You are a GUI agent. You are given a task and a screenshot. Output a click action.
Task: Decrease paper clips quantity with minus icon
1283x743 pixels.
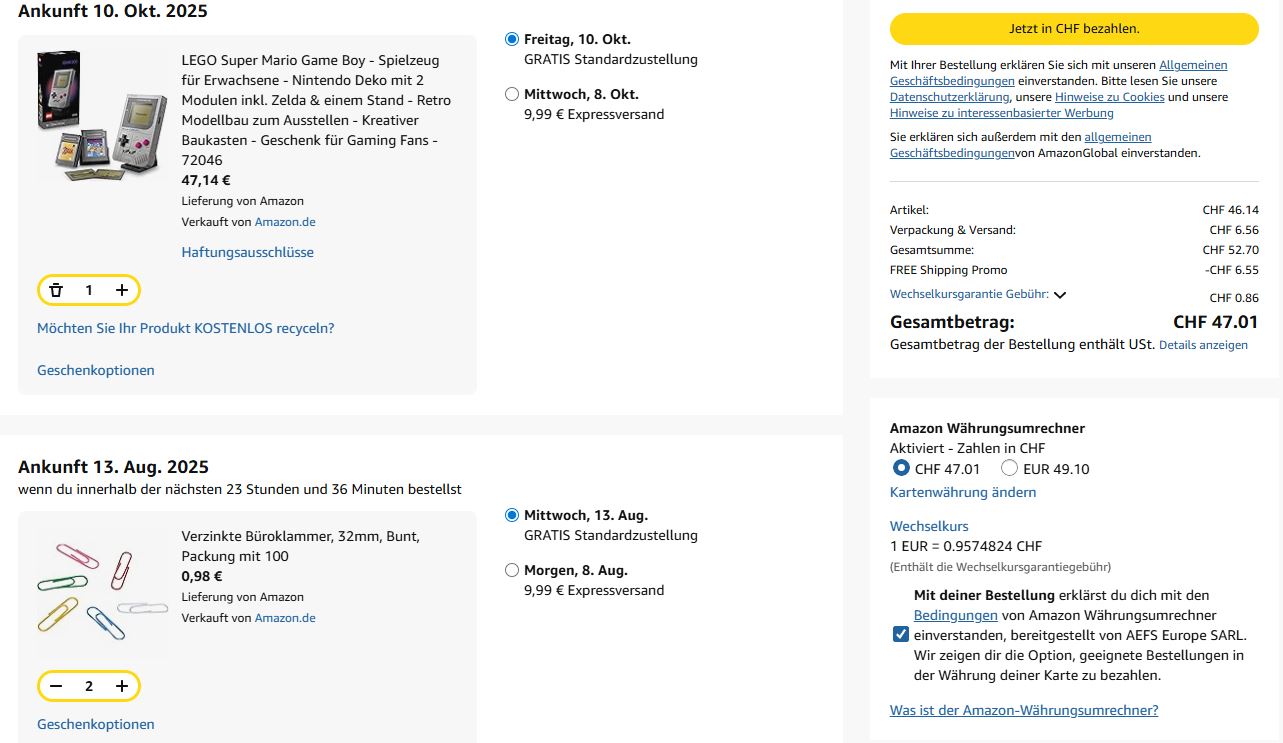56,686
